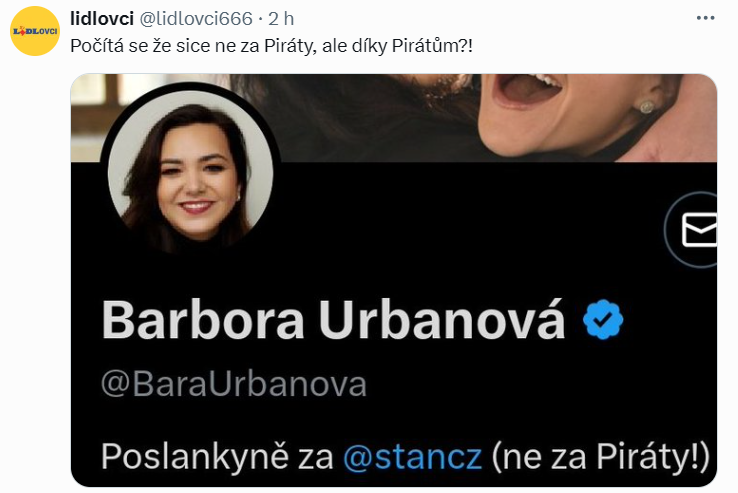
Task: Click the @BaraUrbanova handle
Action: tap(234, 384)
